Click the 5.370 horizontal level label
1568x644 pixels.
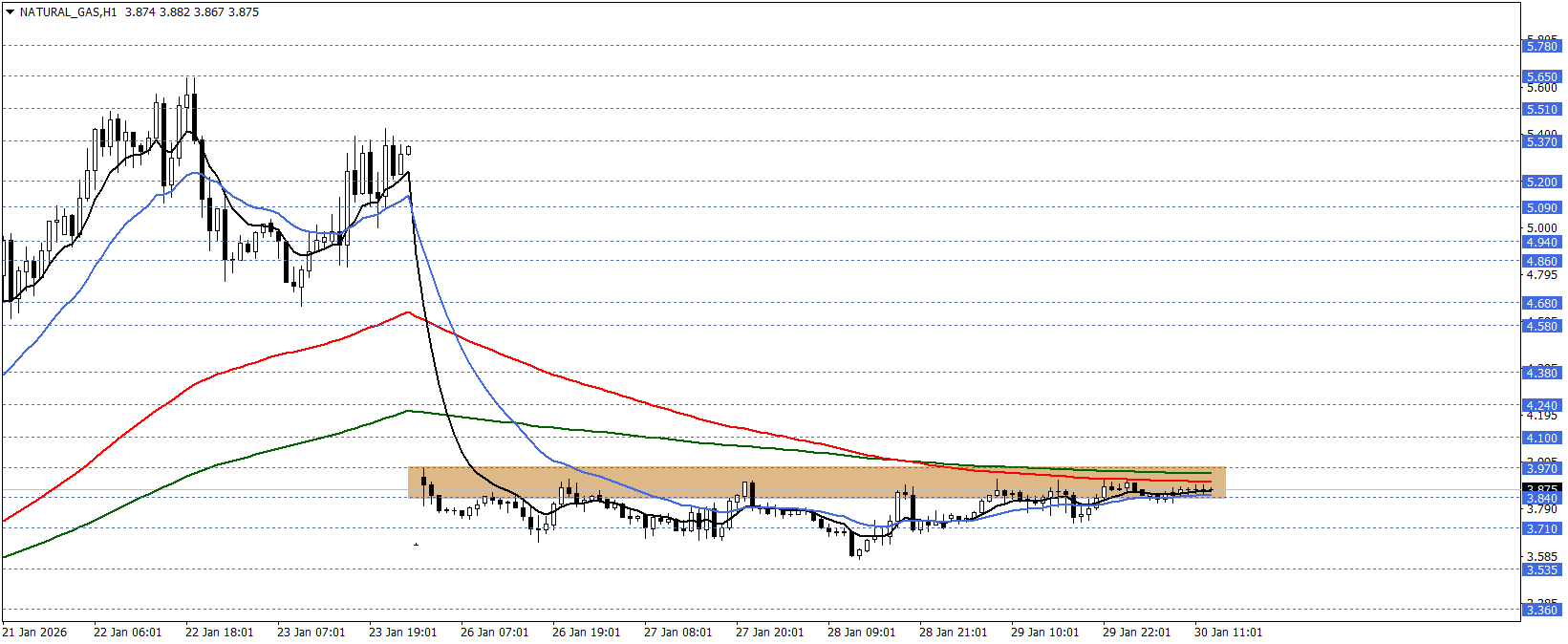(x=1540, y=141)
